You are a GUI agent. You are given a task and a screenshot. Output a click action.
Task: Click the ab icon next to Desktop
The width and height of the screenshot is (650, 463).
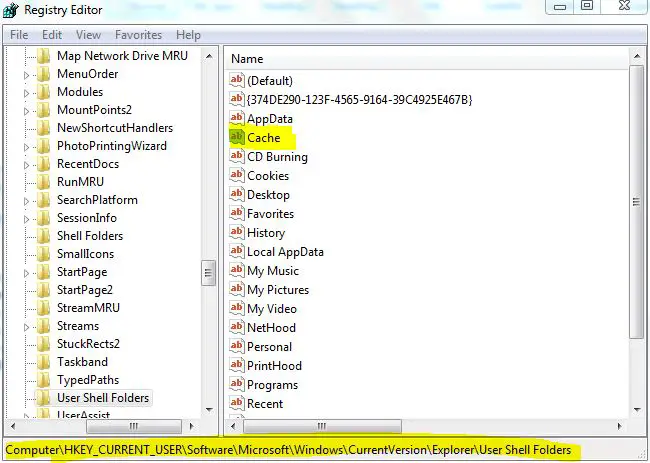tap(236, 194)
